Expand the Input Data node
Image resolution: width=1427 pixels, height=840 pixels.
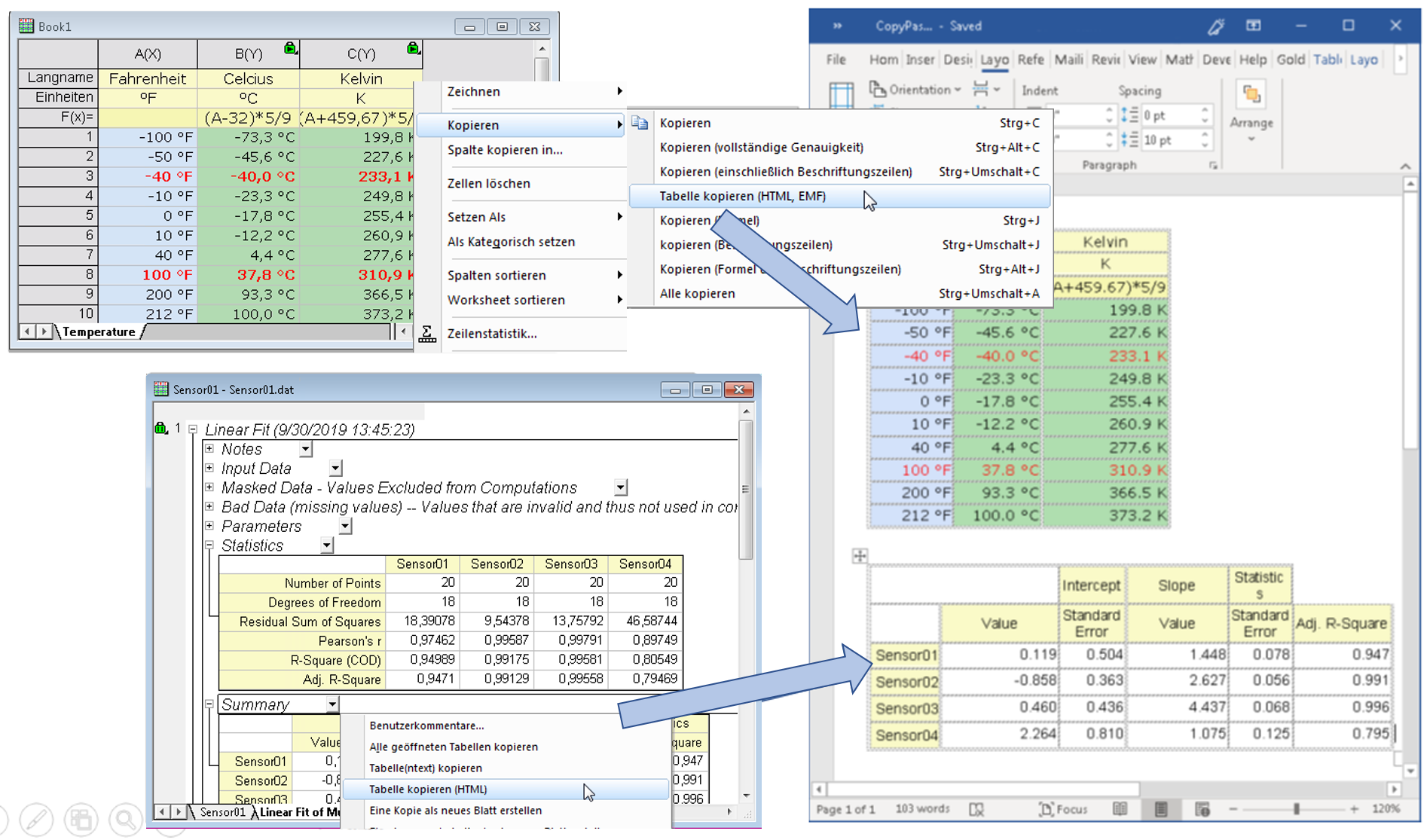pos(209,468)
